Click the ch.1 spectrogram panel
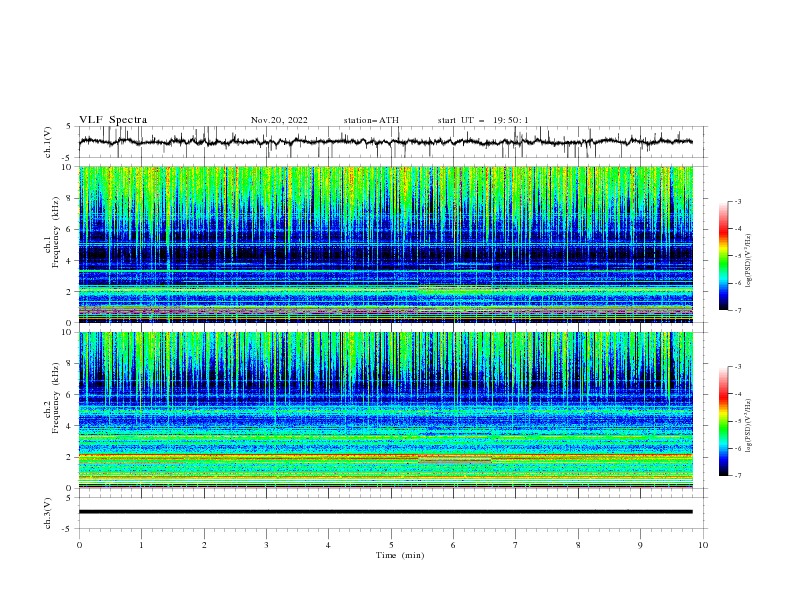792x612 pixels. coord(386,244)
